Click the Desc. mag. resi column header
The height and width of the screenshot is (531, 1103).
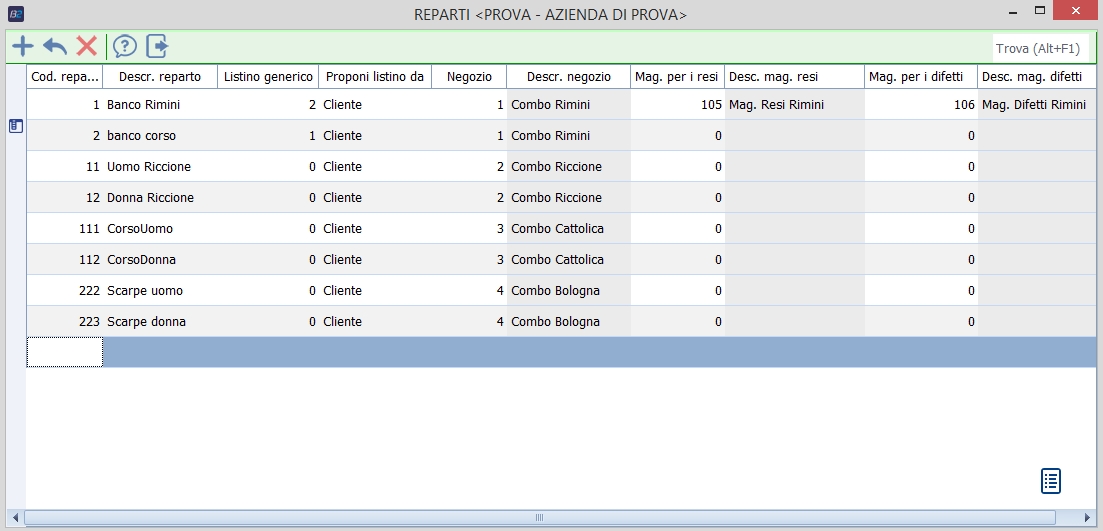pos(795,77)
